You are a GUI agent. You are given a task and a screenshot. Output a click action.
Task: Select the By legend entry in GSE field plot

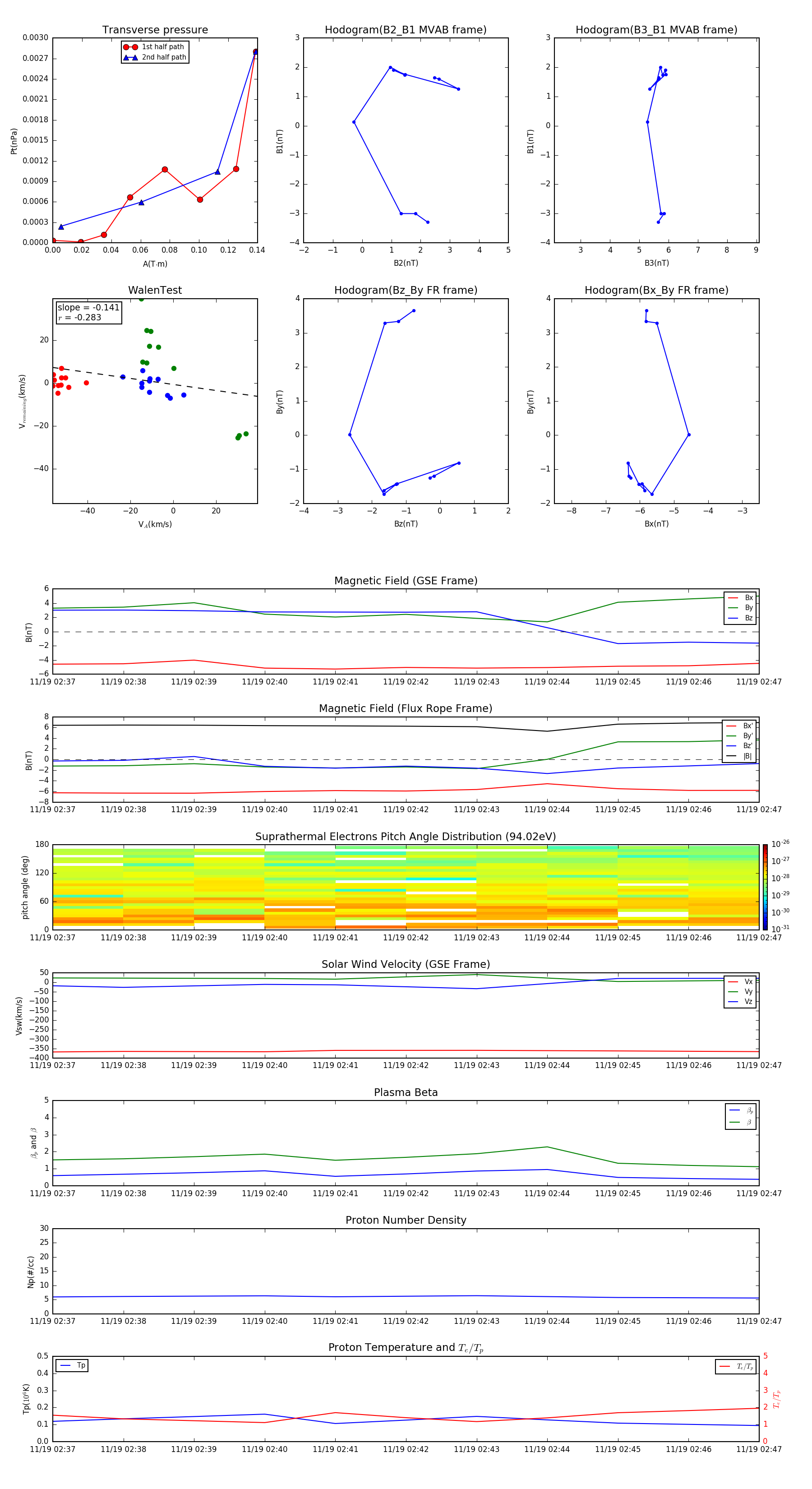click(x=740, y=608)
